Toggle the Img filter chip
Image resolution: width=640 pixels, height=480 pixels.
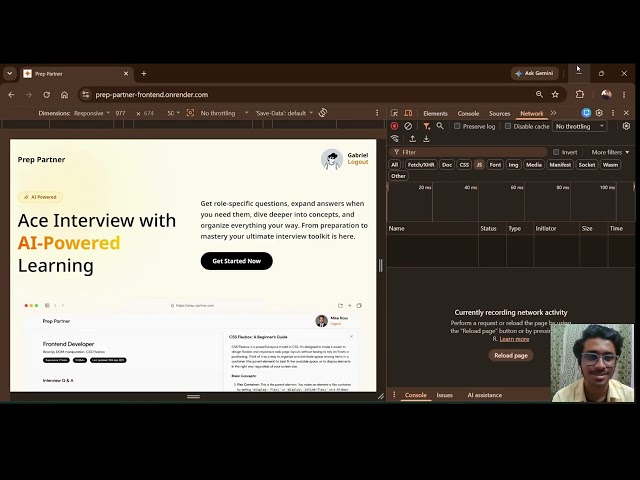pyautogui.click(x=513, y=165)
